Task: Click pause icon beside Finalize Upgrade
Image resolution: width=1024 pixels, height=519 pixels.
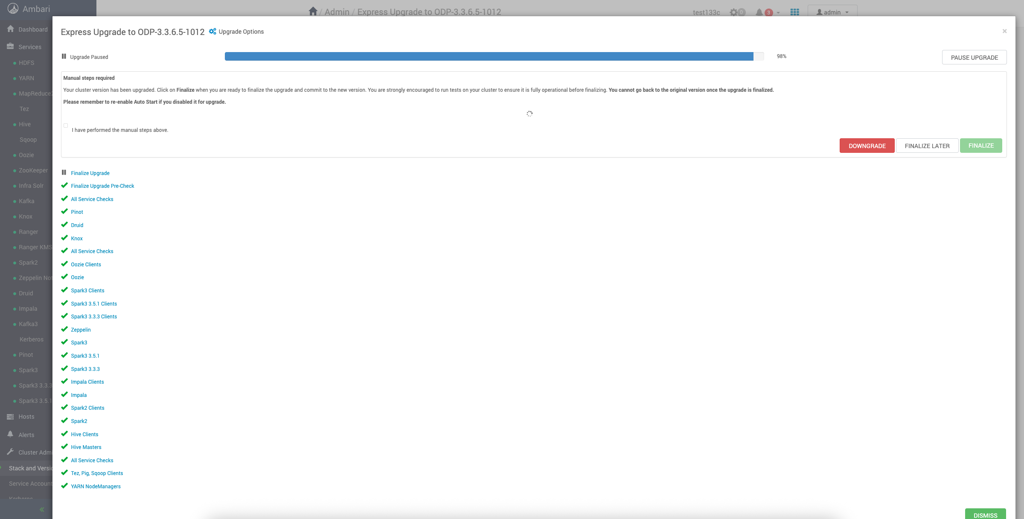Action: [64, 173]
